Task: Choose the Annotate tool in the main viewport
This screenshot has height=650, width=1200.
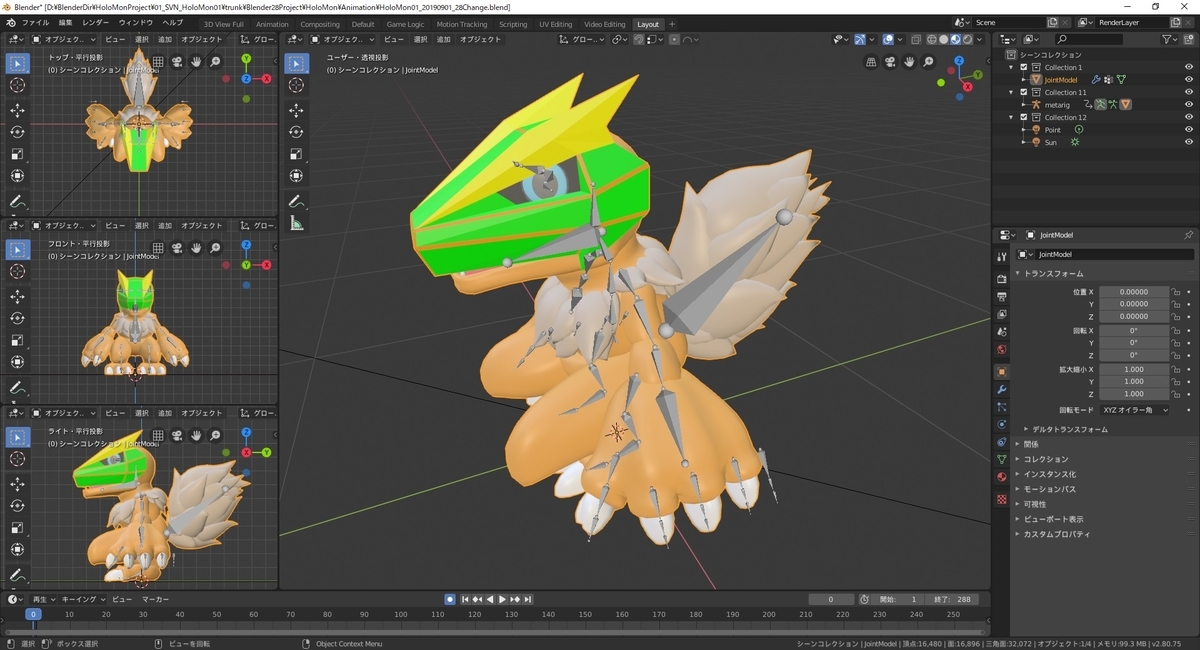Action: (x=297, y=202)
